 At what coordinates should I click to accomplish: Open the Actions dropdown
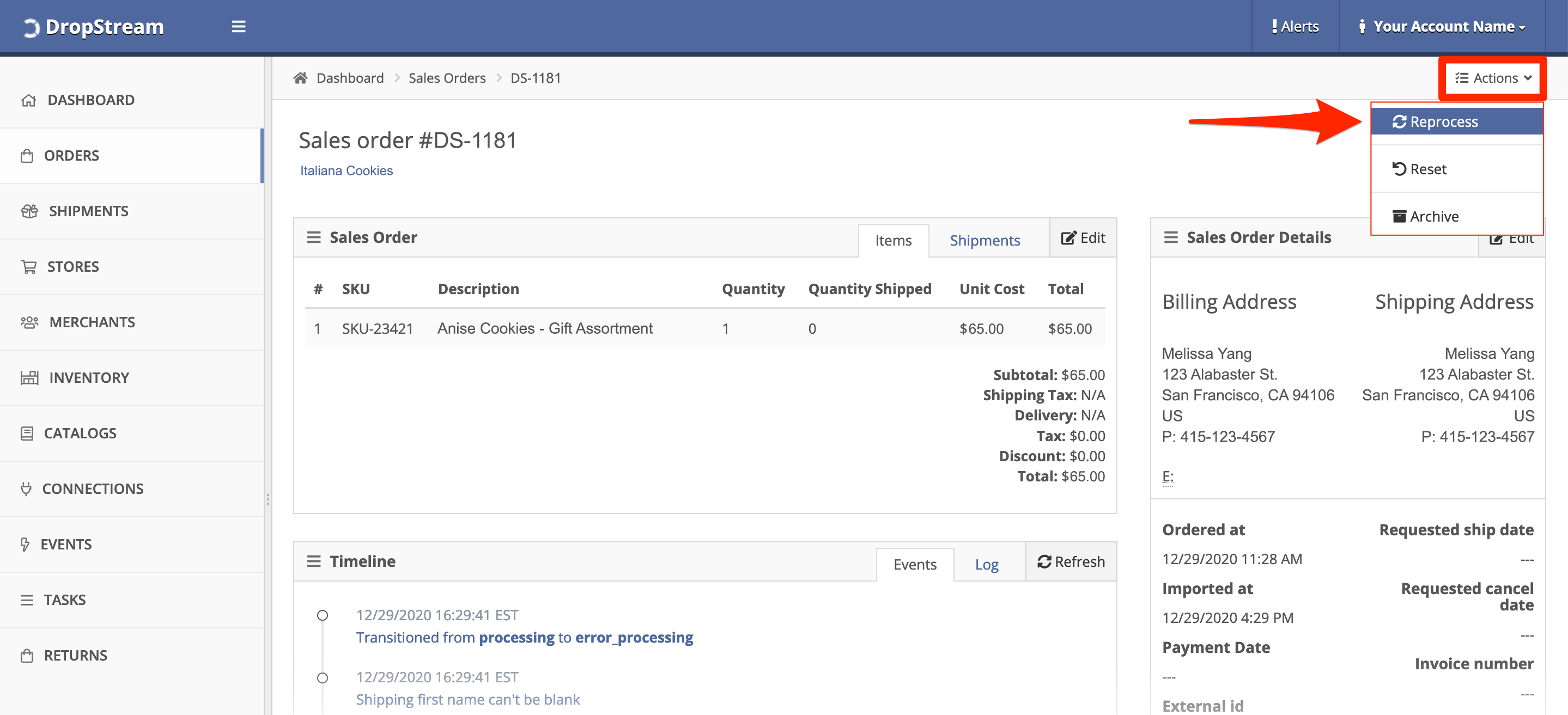[x=1492, y=78]
